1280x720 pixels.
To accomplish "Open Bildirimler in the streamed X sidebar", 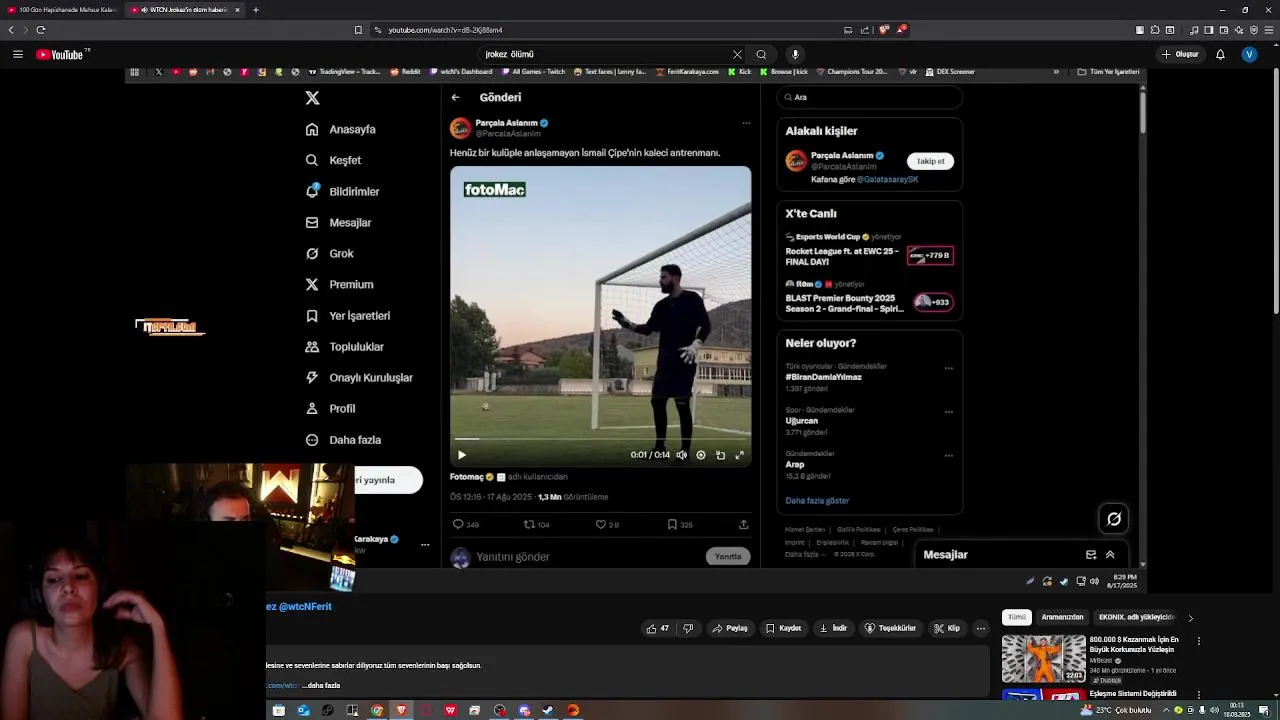I will (343, 191).
